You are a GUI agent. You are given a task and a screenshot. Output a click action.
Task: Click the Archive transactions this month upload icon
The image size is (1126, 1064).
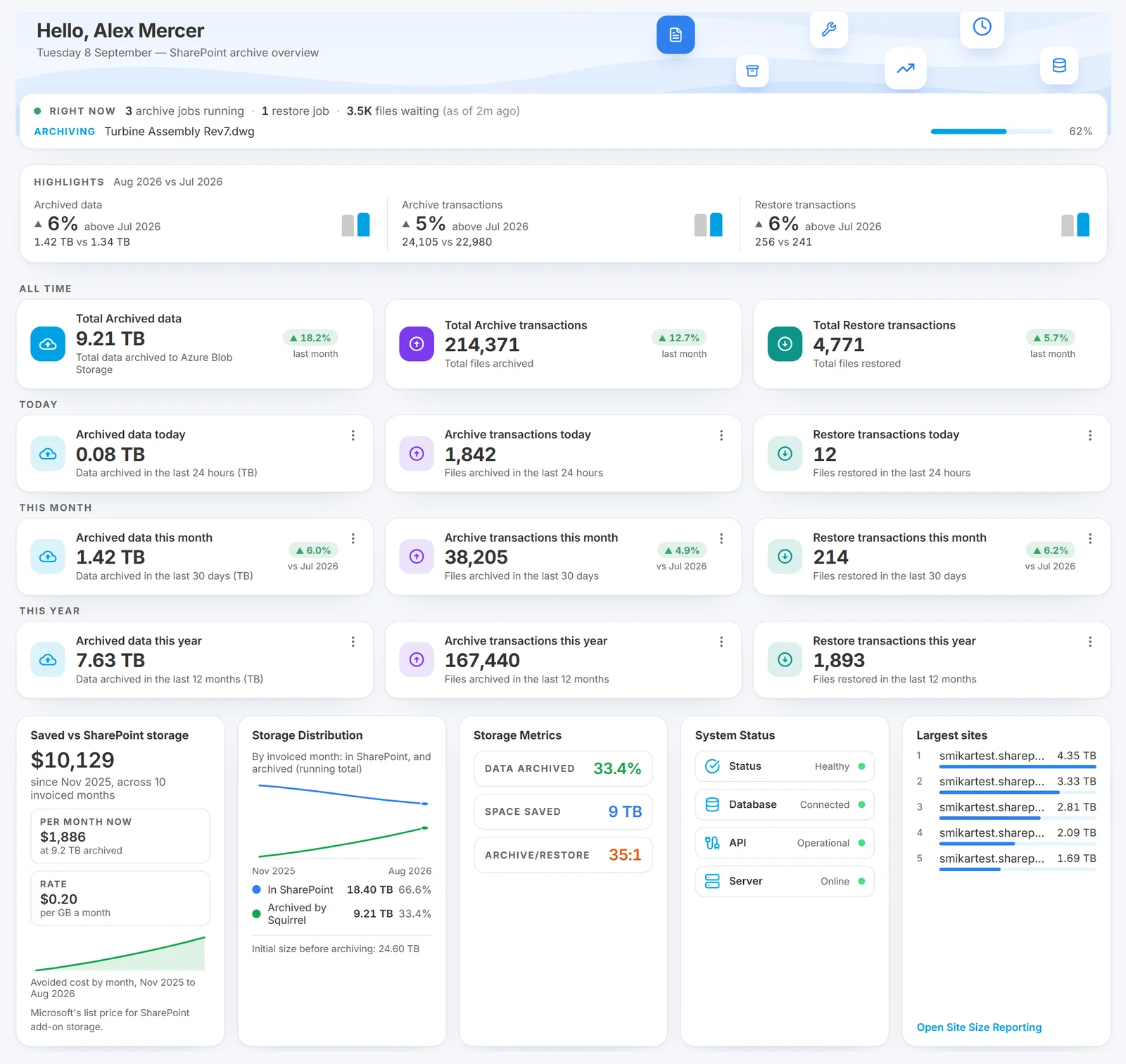417,557
